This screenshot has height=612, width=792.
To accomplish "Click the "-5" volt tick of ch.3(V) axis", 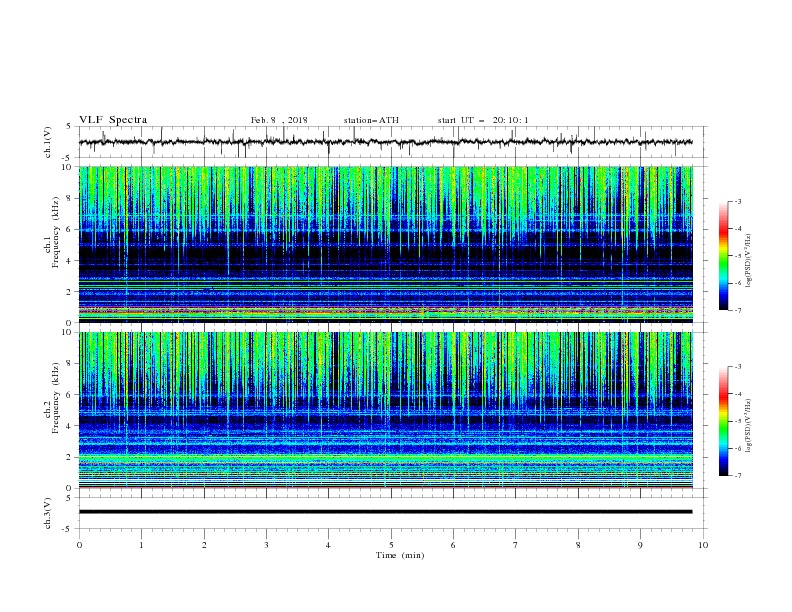I will [68, 529].
